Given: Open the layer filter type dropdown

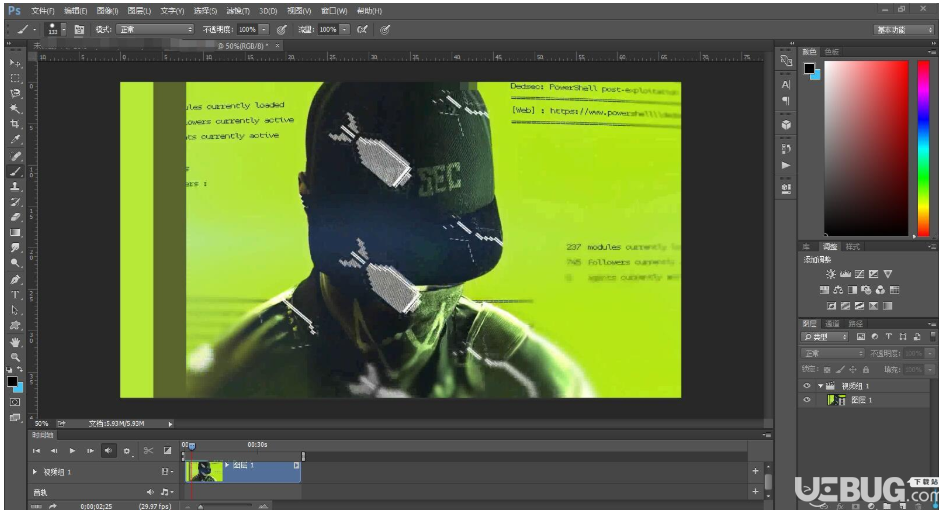Looking at the screenshot, I should (825, 337).
